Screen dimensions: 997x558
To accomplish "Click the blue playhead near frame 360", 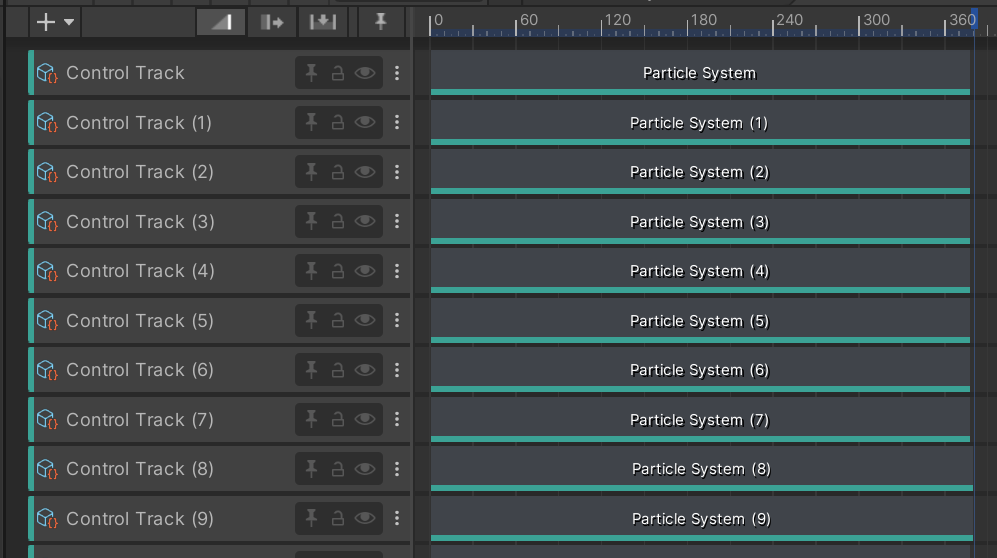I will click(x=973, y=19).
